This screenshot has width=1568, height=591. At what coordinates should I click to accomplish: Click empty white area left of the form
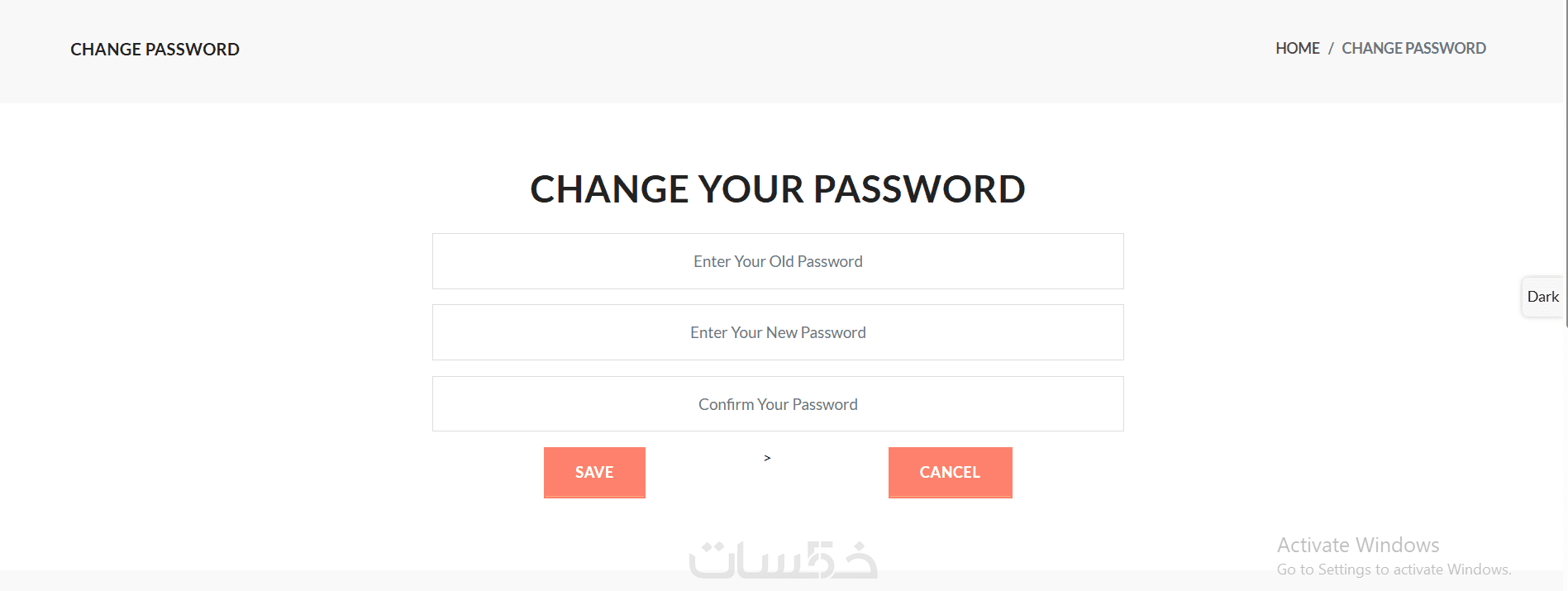[215, 331]
